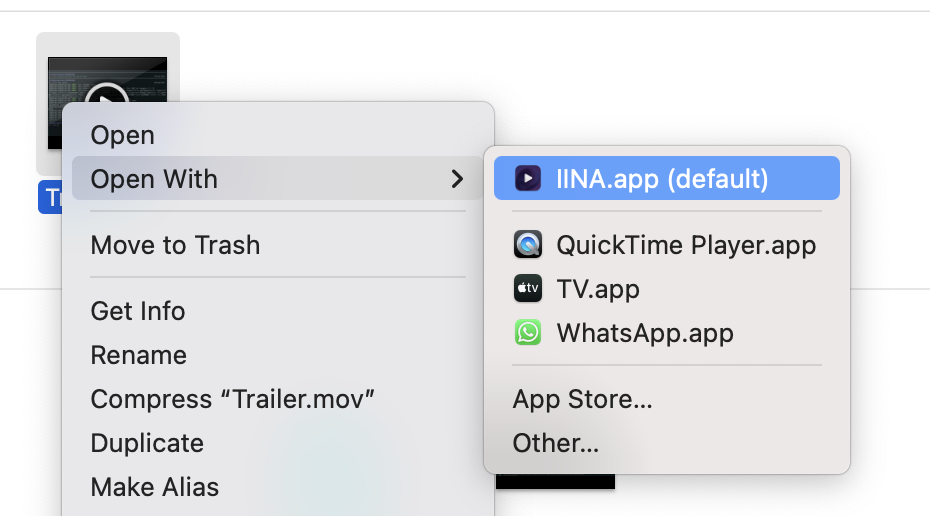Click the Apple TV app icon
The image size is (930, 516).
[527, 289]
